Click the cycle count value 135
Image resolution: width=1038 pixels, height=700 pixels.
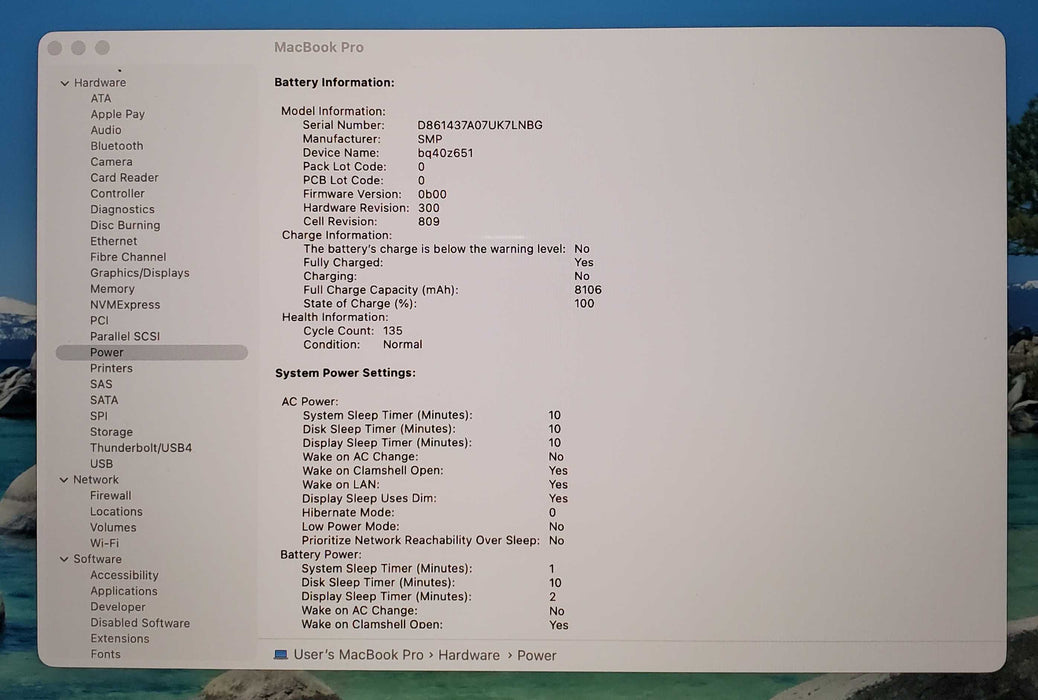[393, 330]
